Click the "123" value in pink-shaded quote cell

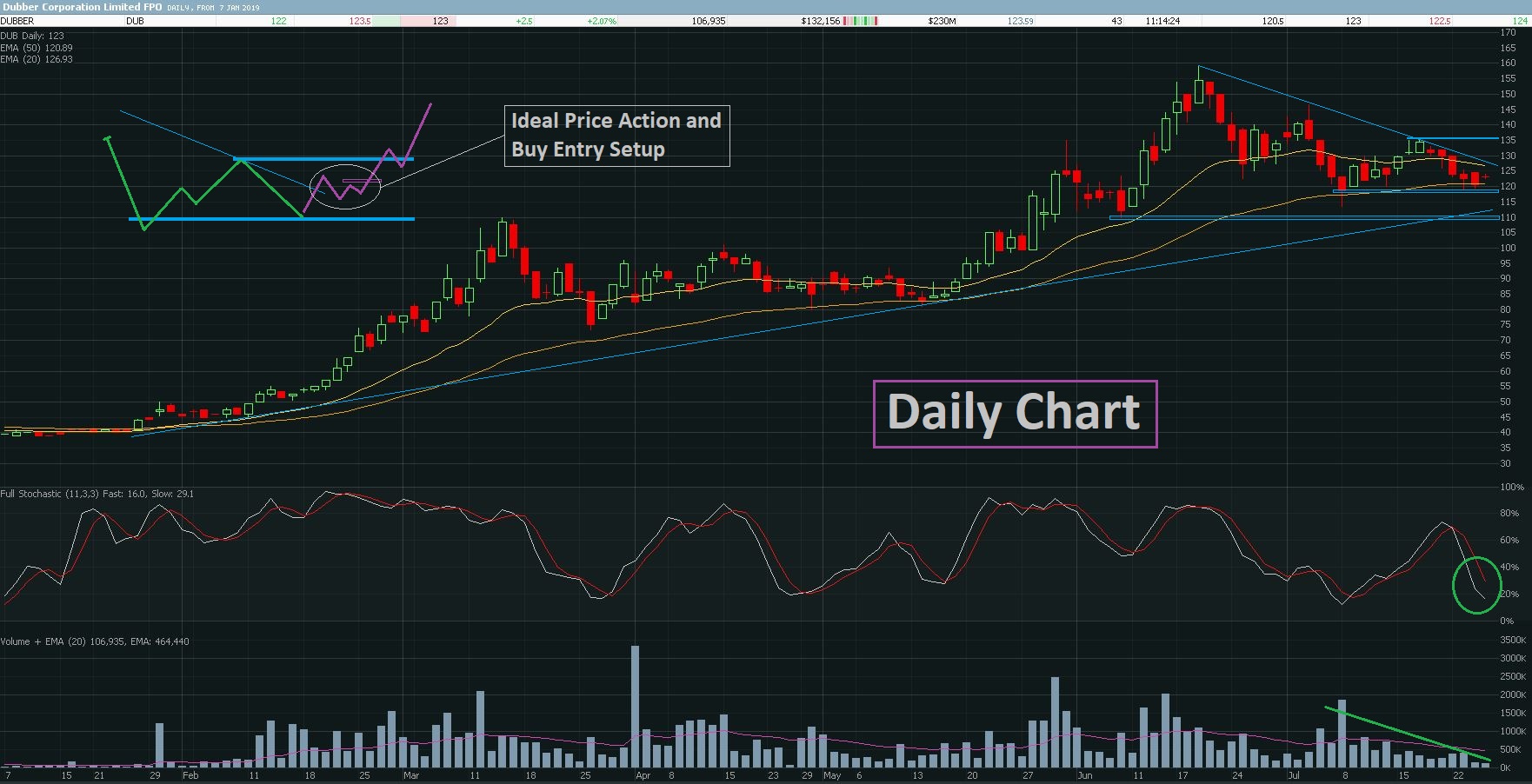click(440, 21)
